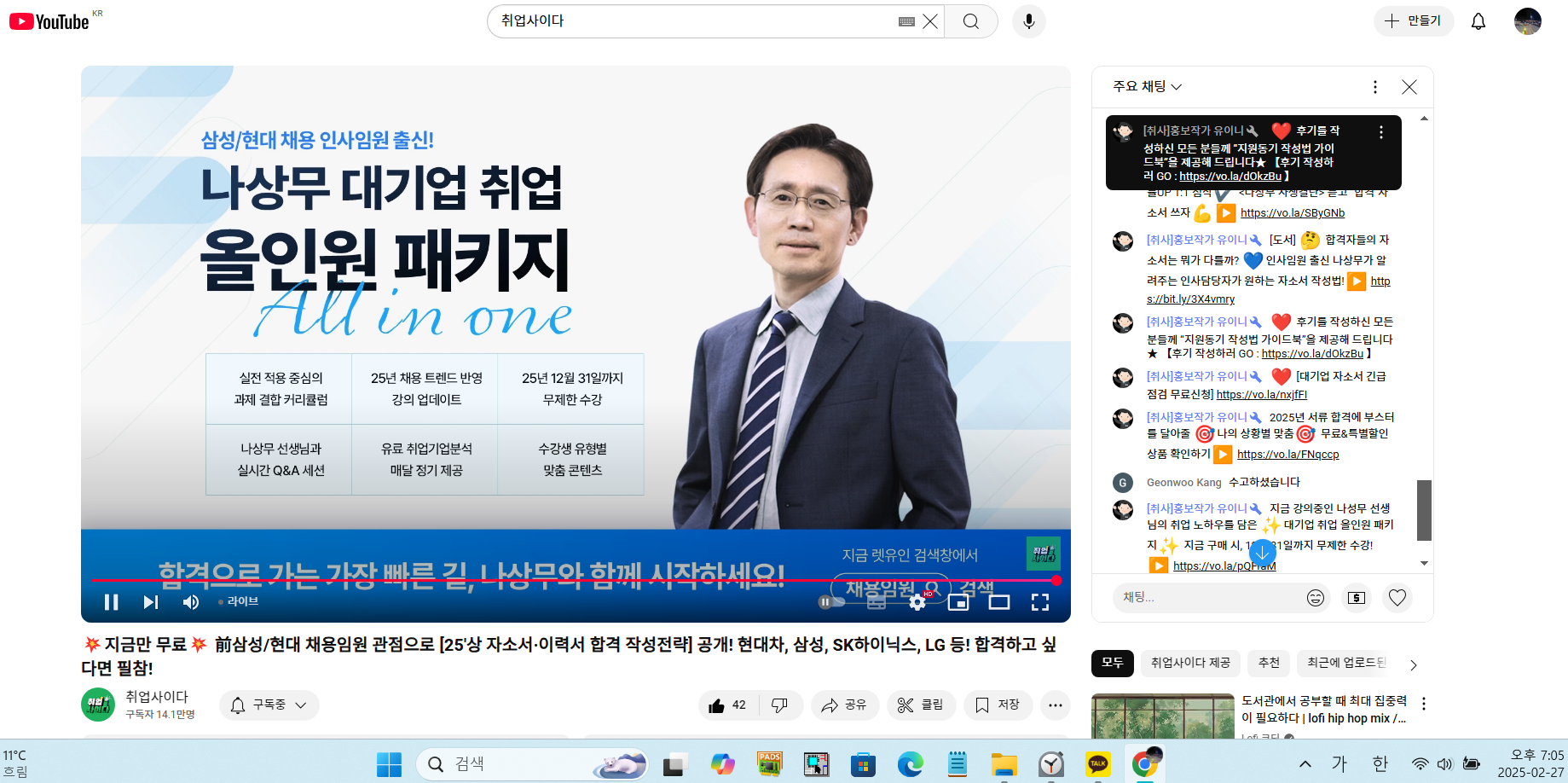The image size is (1568, 783).
Task: Seek using the red progress bar
Action: pyautogui.click(x=574, y=581)
